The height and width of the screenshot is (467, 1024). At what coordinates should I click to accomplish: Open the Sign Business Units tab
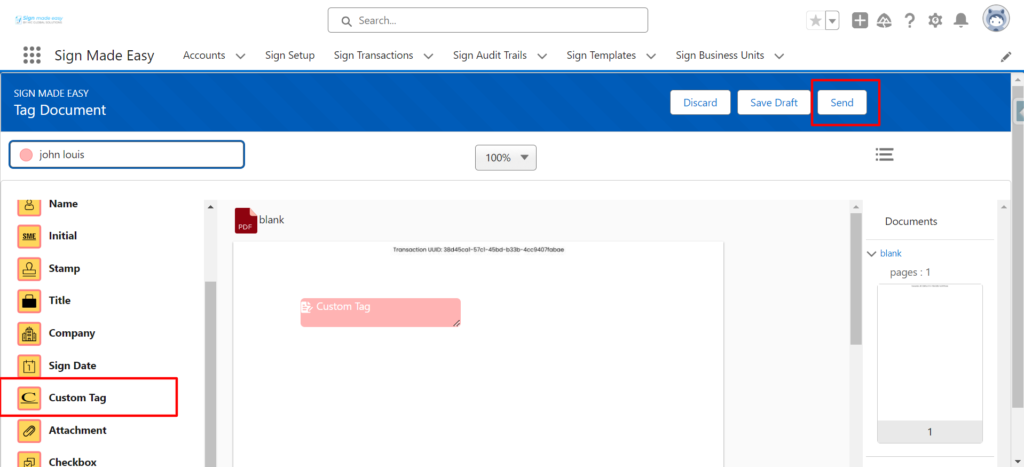(720, 56)
